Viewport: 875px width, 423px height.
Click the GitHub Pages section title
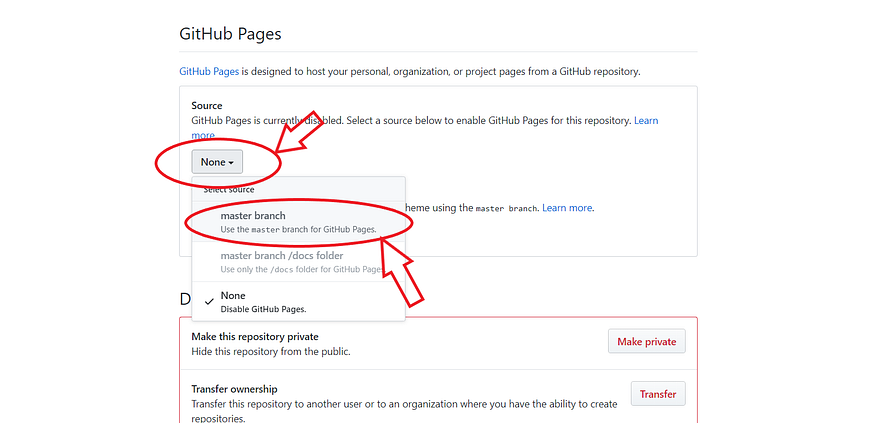click(x=230, y=34)
